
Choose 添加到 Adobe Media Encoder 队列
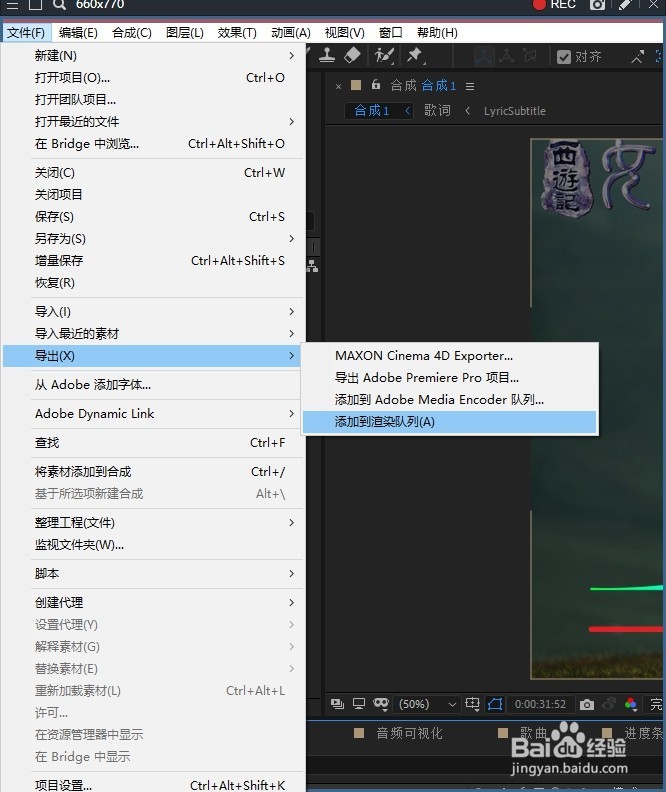pyautogui.click(x=449, y=400)
